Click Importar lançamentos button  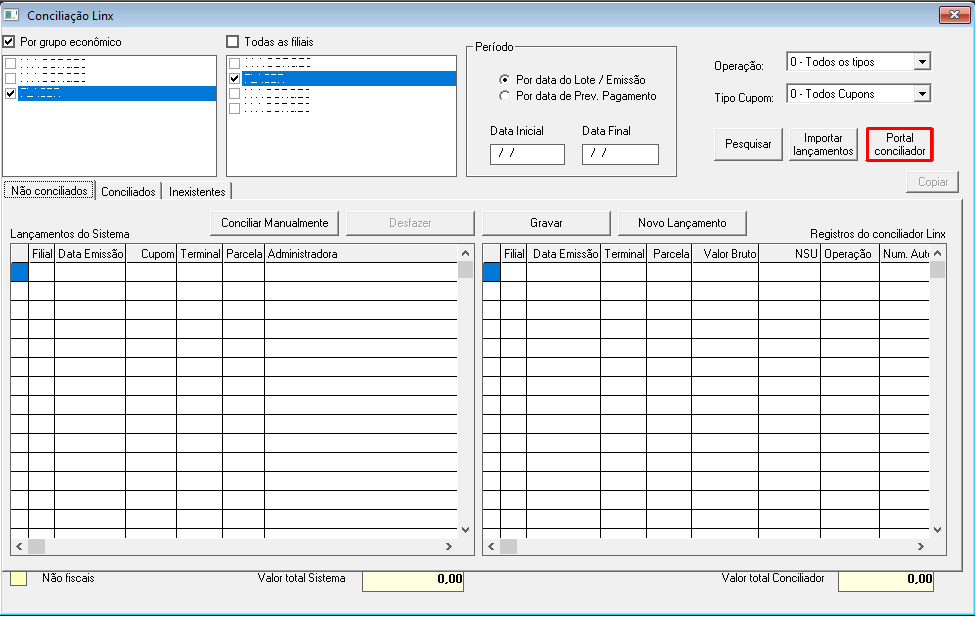[x=823, y=144]
